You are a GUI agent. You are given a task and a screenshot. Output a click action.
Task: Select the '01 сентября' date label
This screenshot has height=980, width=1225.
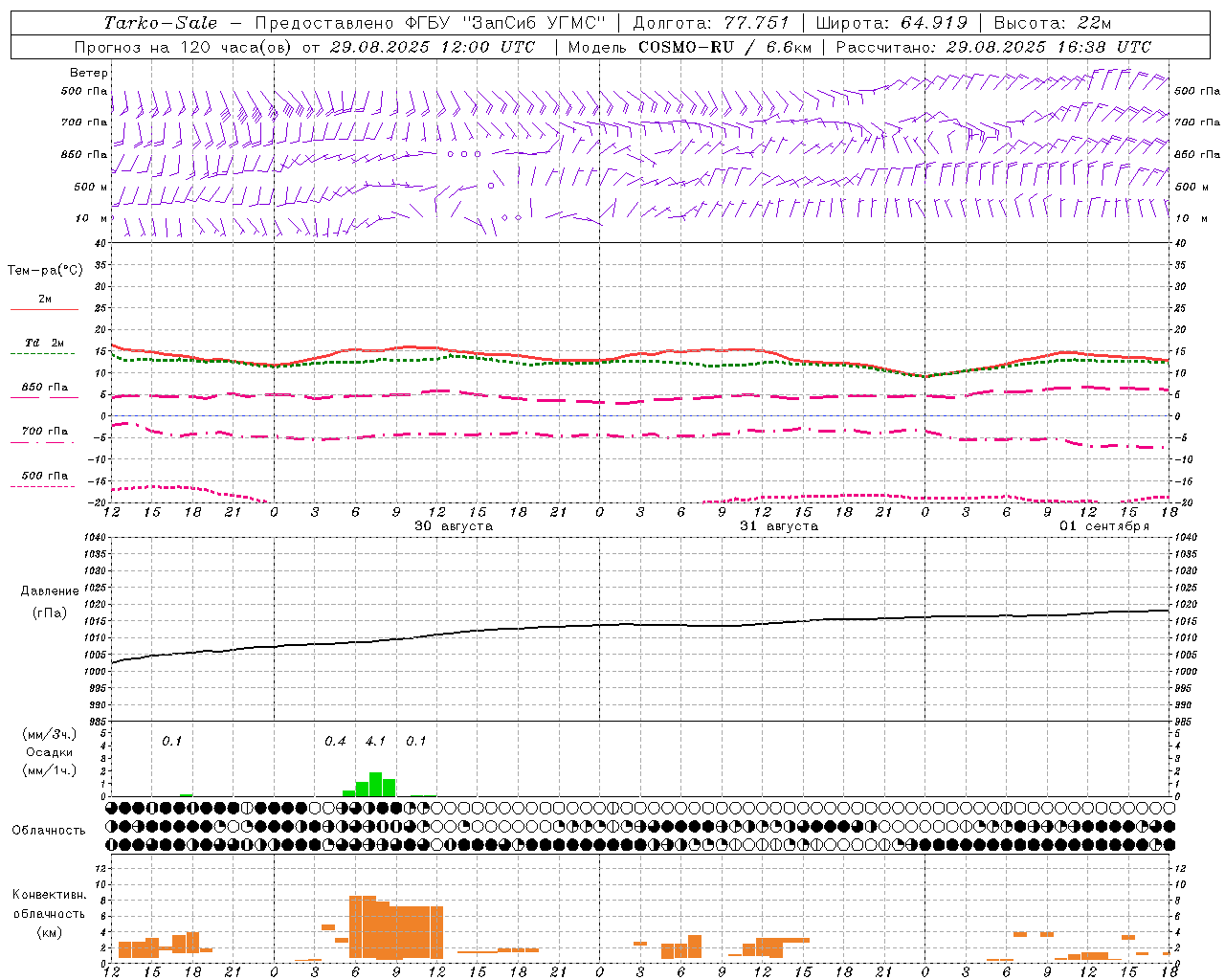point(1104,526)
